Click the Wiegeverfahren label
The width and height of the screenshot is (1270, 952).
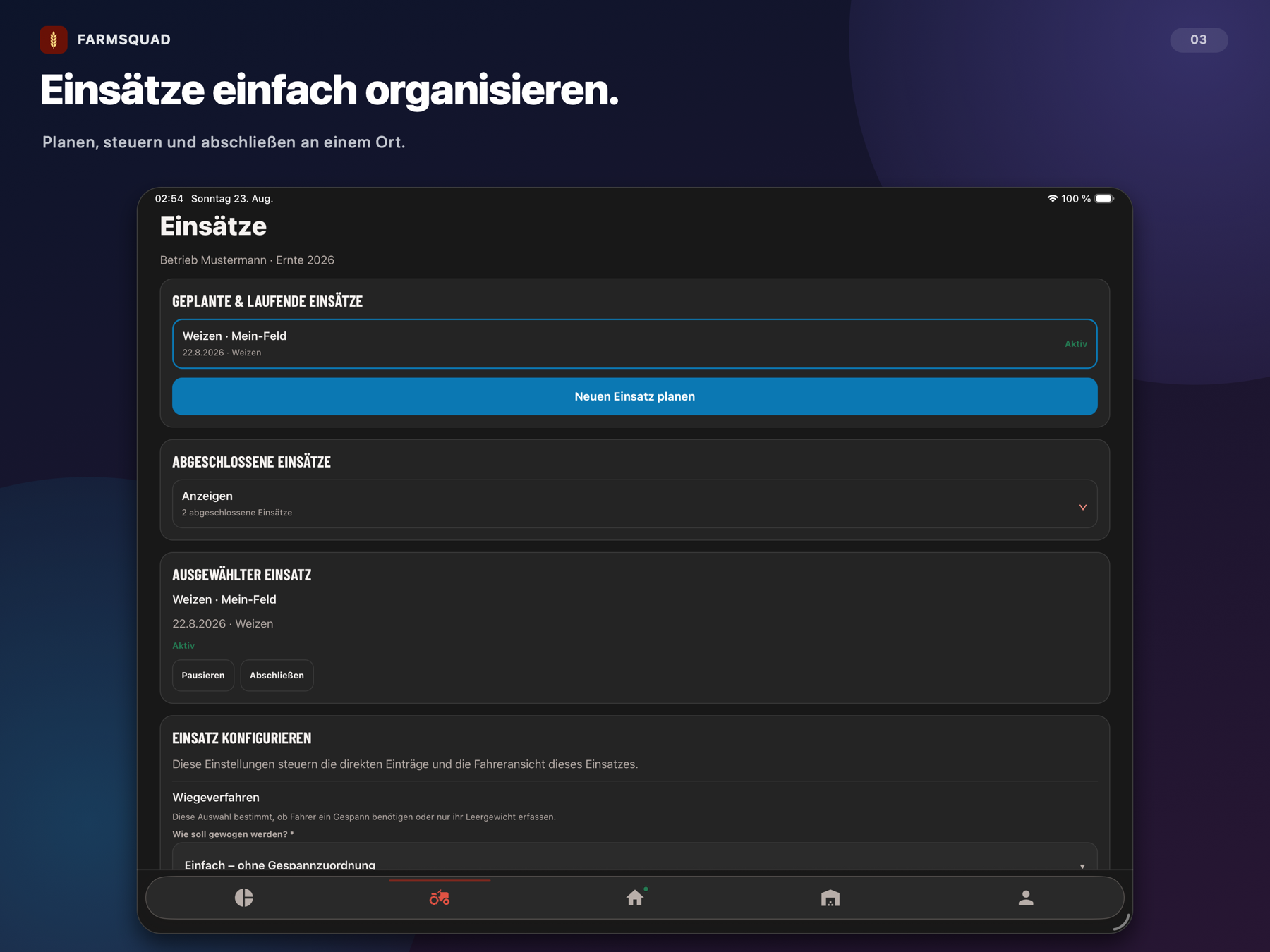(x=216, y=798)
